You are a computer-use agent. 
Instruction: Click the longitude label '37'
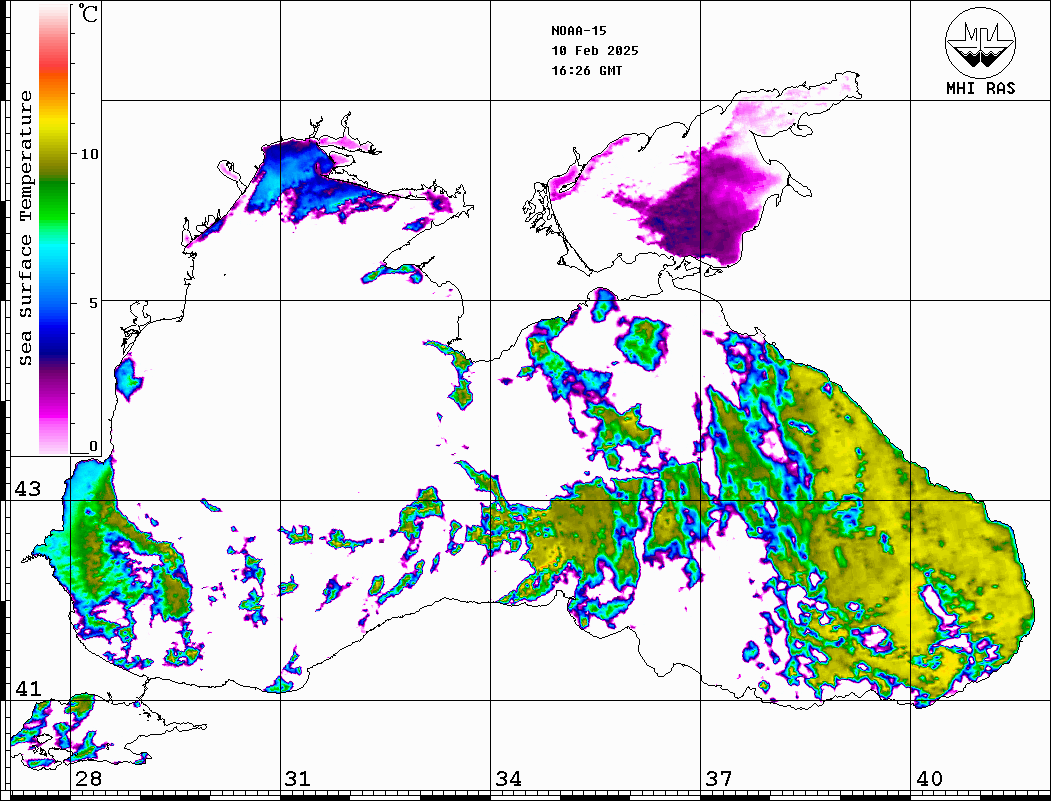coord(719,779)
